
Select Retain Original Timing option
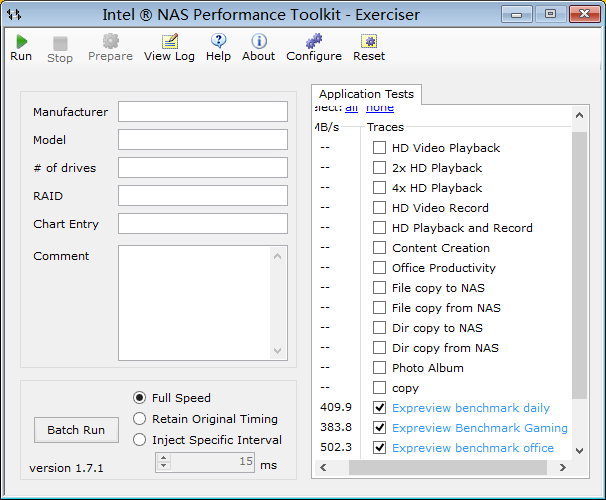click(140, 419)
